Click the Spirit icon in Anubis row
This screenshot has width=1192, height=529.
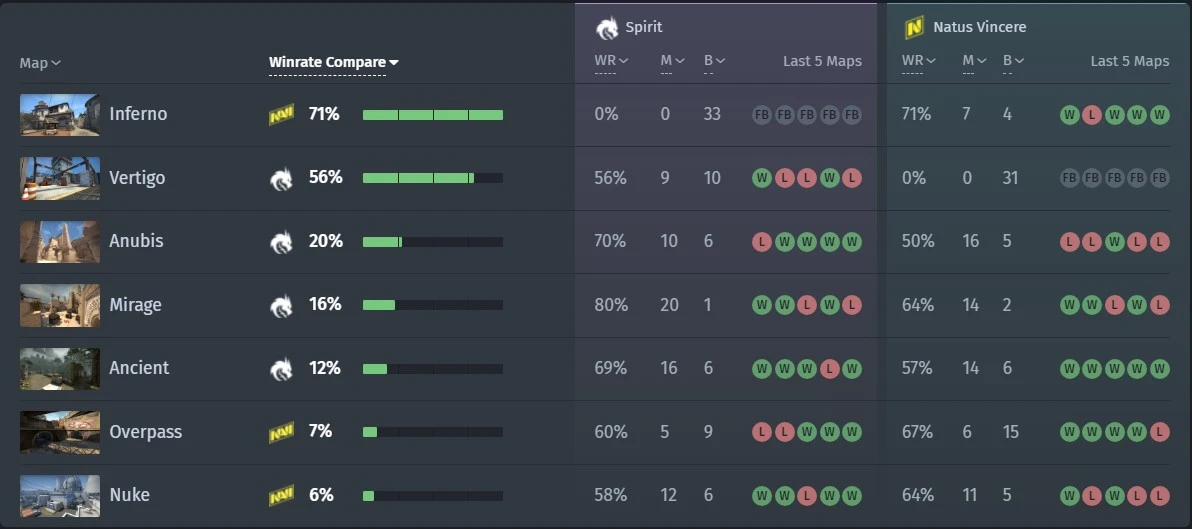(x=281, y=242)
